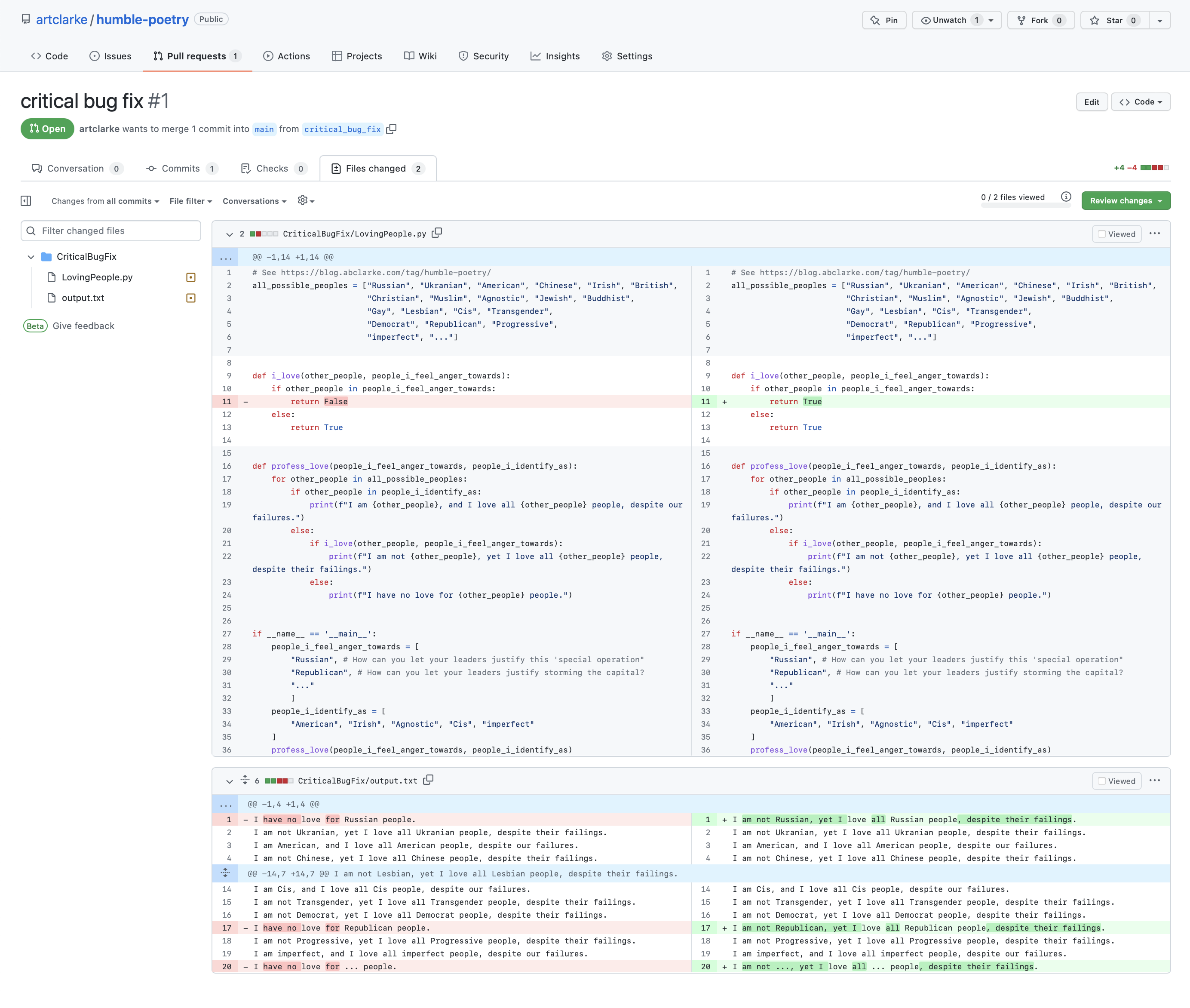Viewport: 1190px width, 1008px height.
Task: Open LovingPeople.py file options menu
Action: pyautogui.click(x=1155, y=234)
